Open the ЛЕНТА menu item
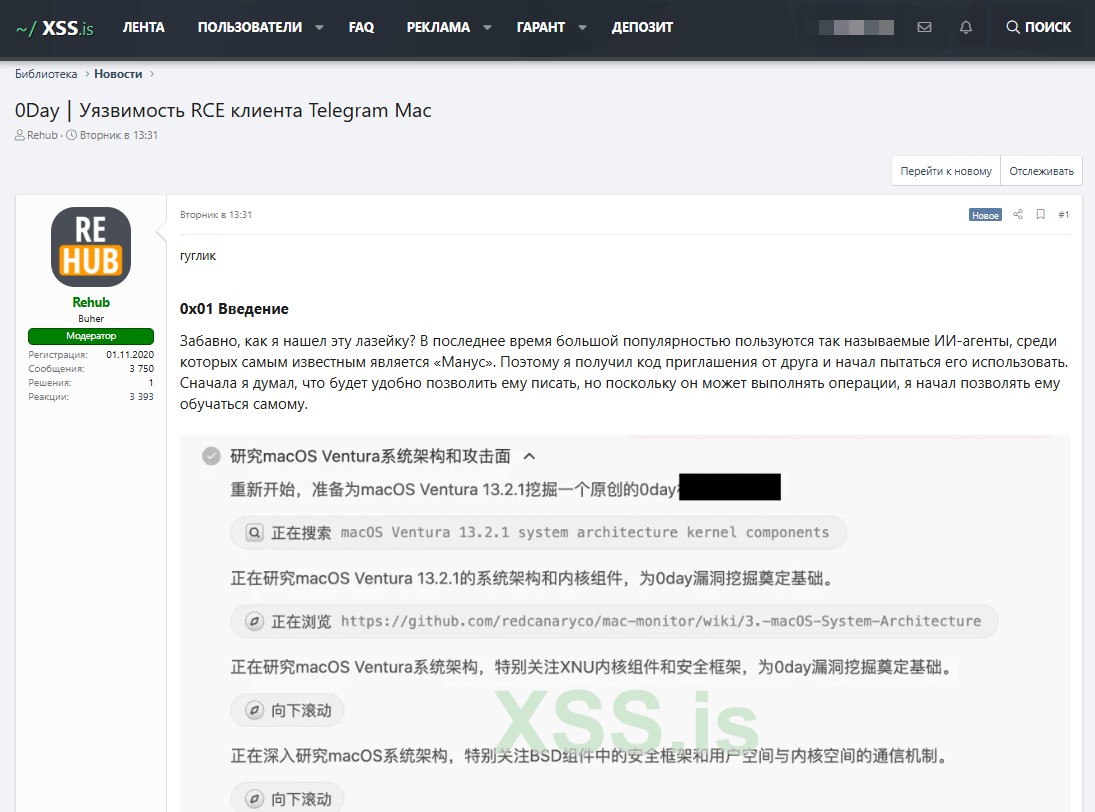 pyautogui.click(x=143, y=27)
